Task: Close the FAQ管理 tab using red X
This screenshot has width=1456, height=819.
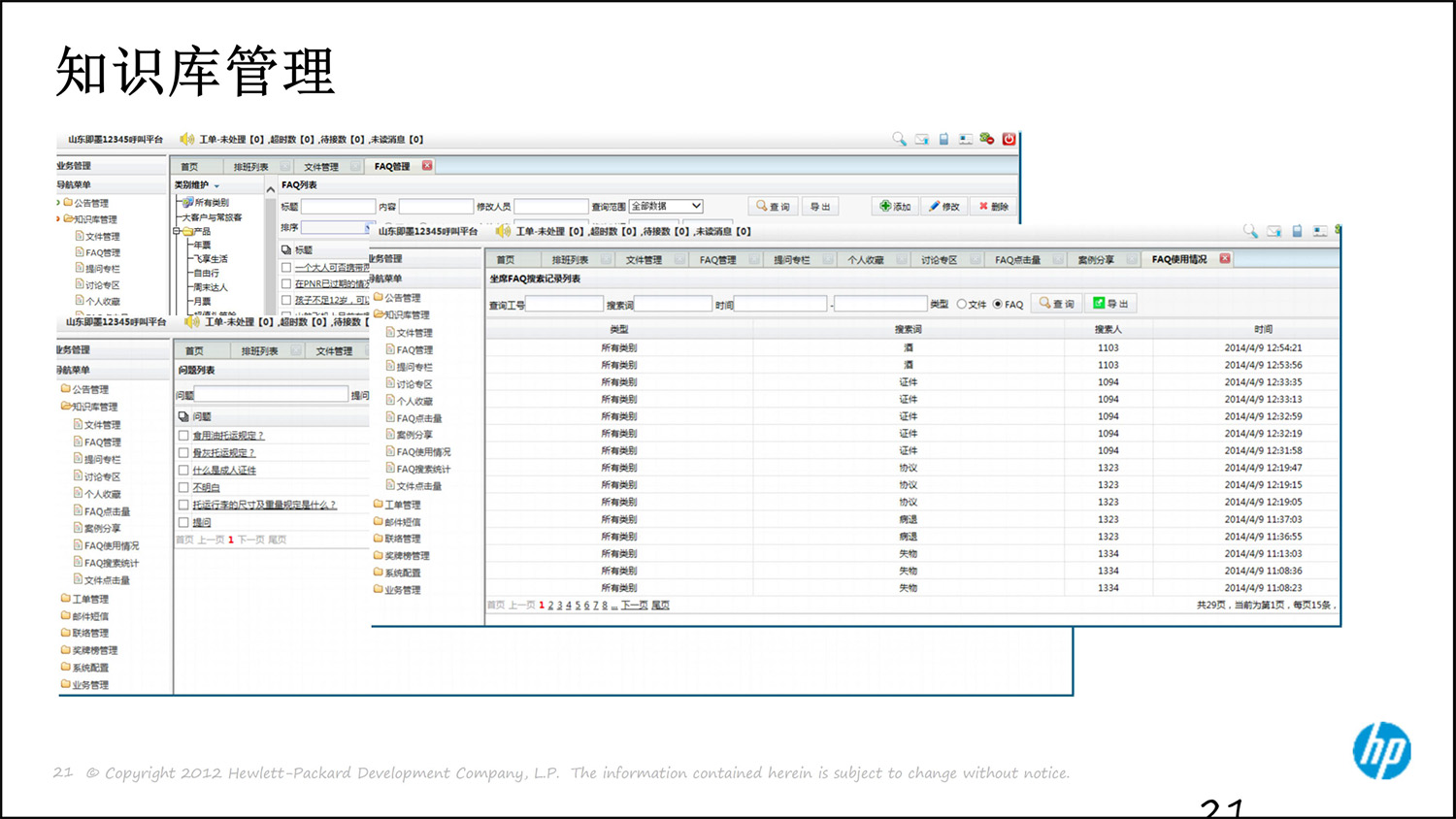Action: (x=427, y=166)
